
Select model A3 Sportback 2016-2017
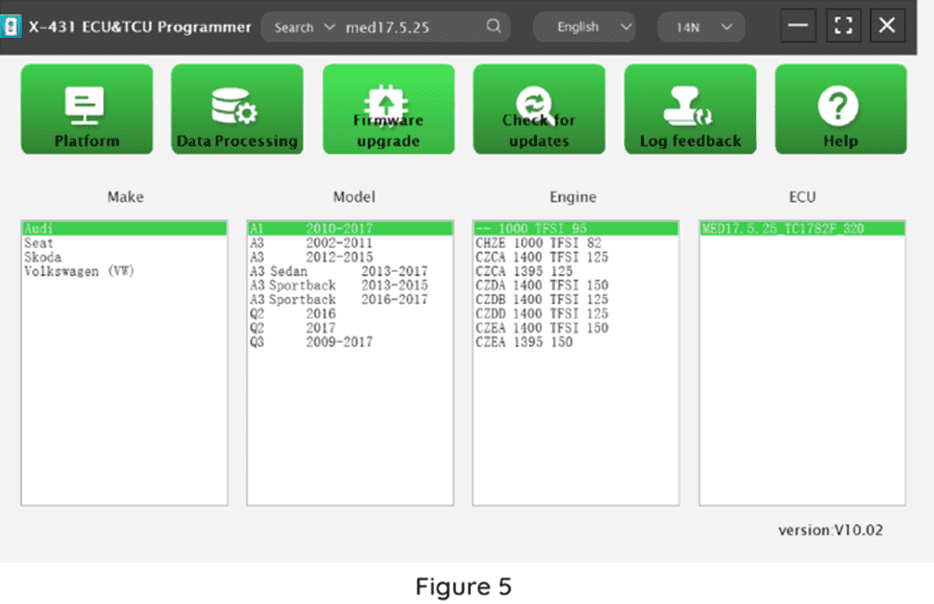click(350, 300)
